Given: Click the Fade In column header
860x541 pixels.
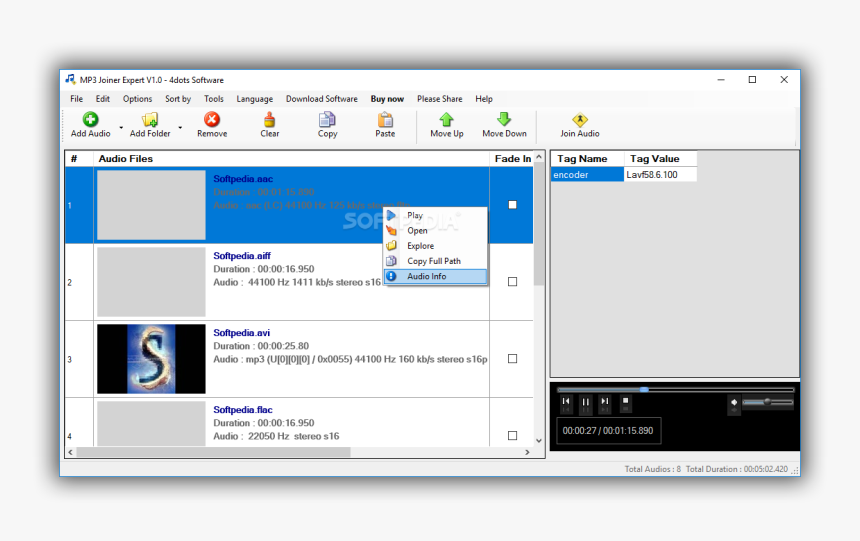Looking at the screenshot, I should coord(512,159).
